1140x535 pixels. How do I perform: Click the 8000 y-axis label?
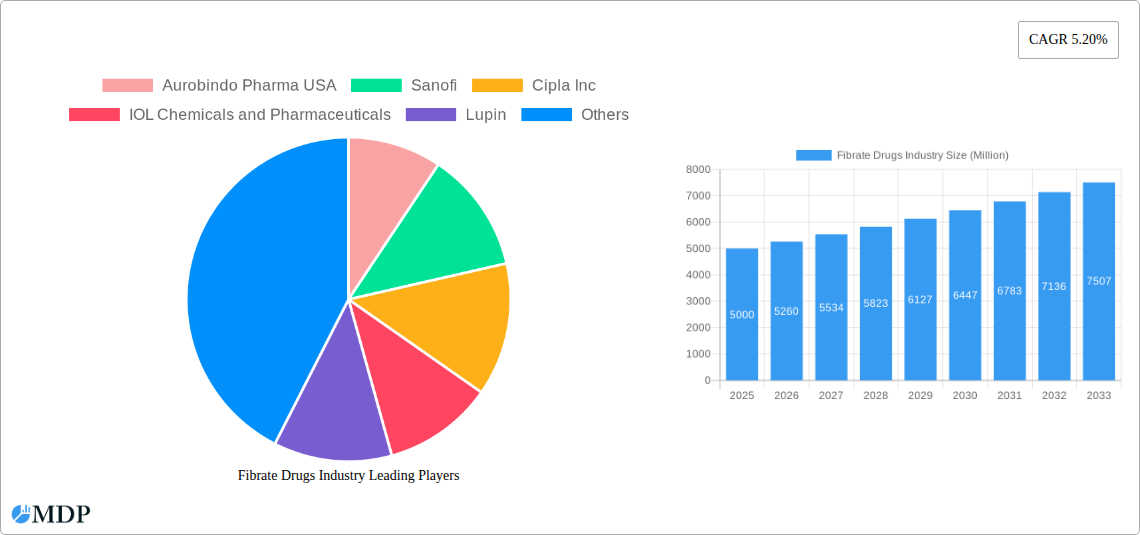(698, 169)
